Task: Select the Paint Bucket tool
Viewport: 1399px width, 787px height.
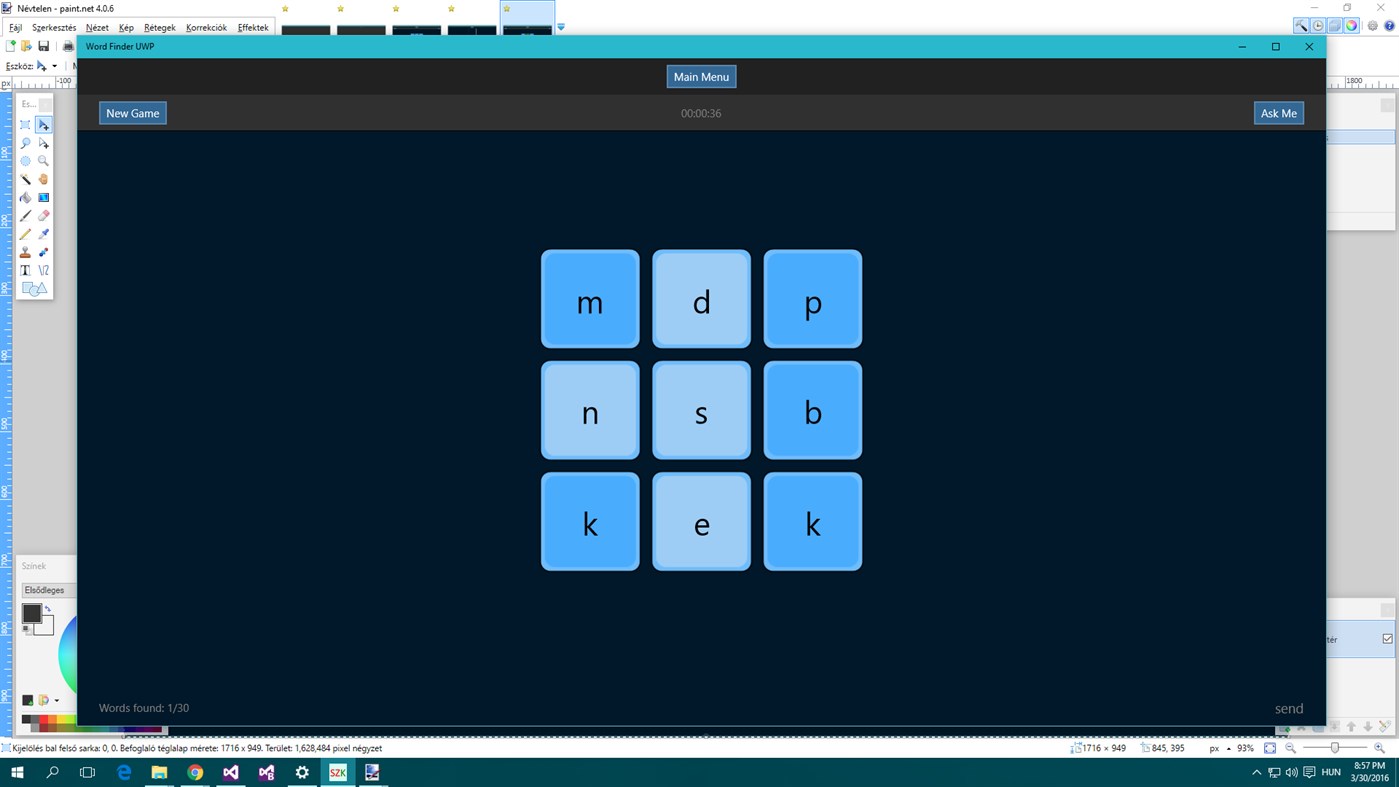Action: 26,197
